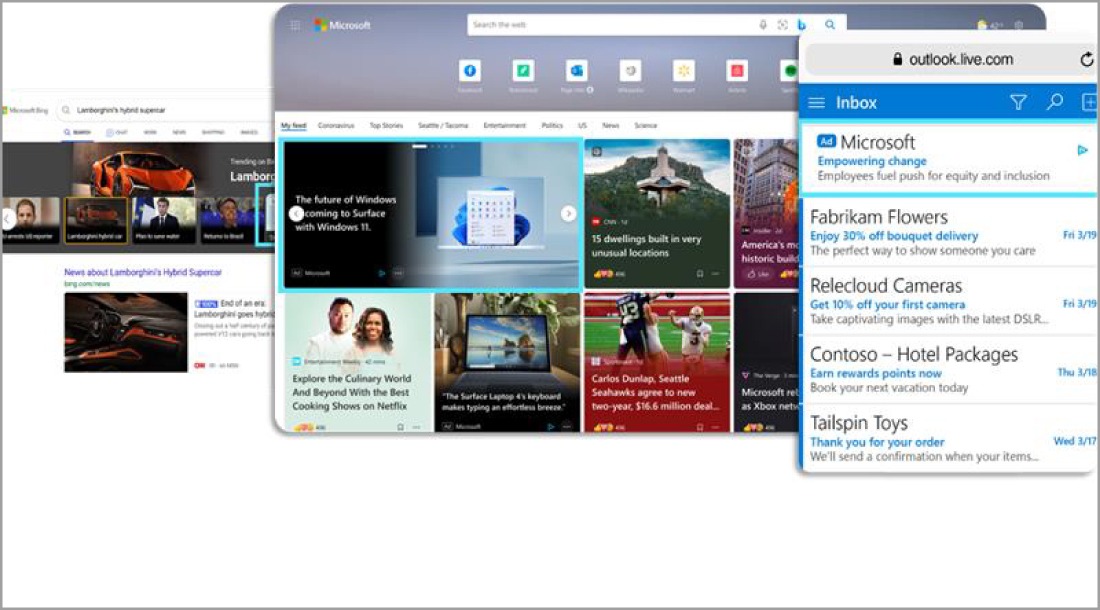Bookmark the '15 dwellings' article card
The image size is (1100, 610).
(699, 273)
